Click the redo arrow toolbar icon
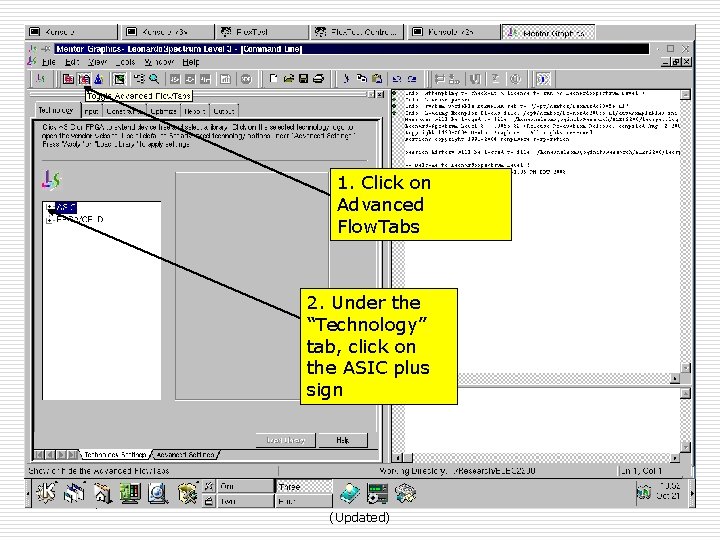This screenshot has height=540, width=720. 412,79
